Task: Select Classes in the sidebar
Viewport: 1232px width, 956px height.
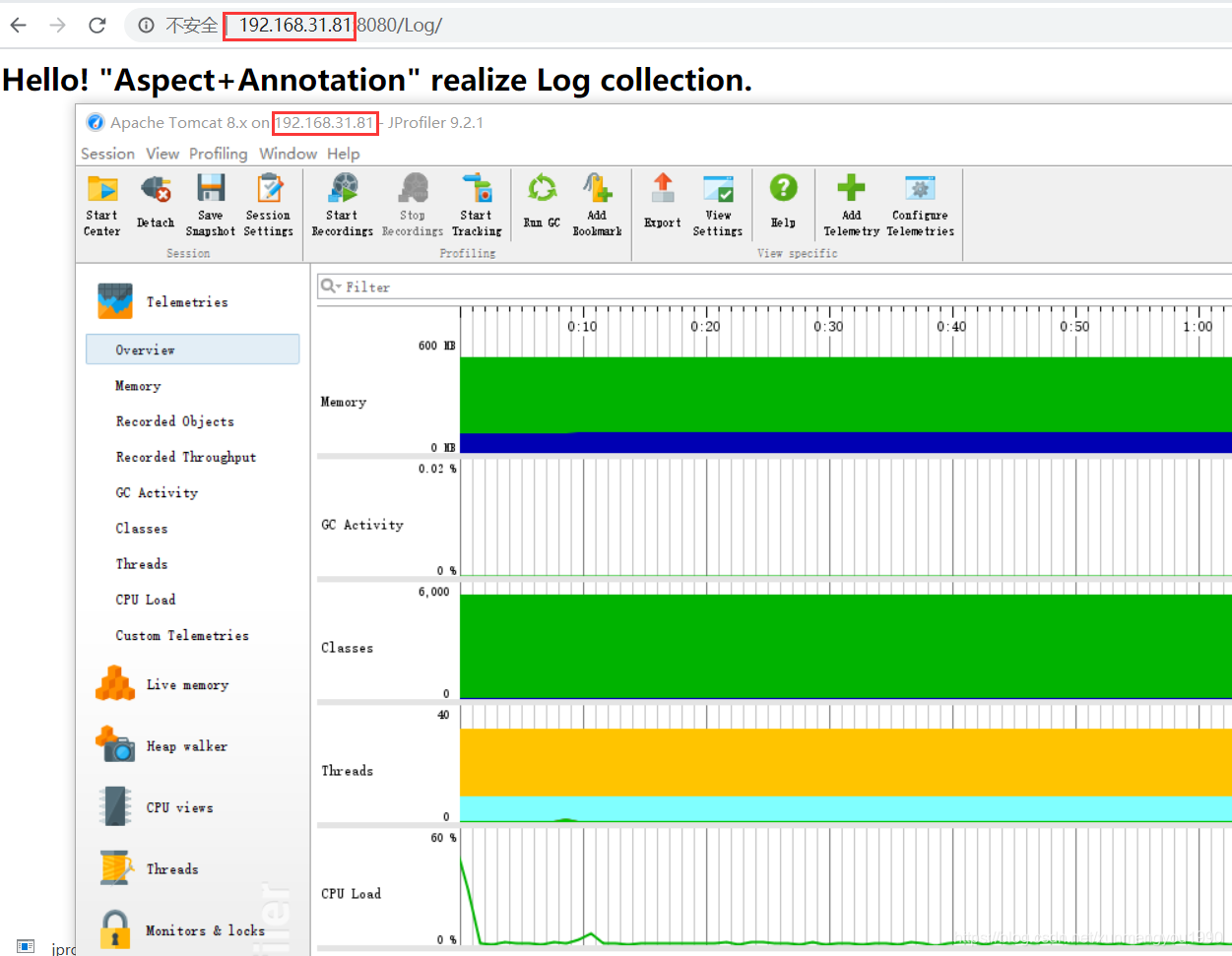Action: (x=142, y=529)
